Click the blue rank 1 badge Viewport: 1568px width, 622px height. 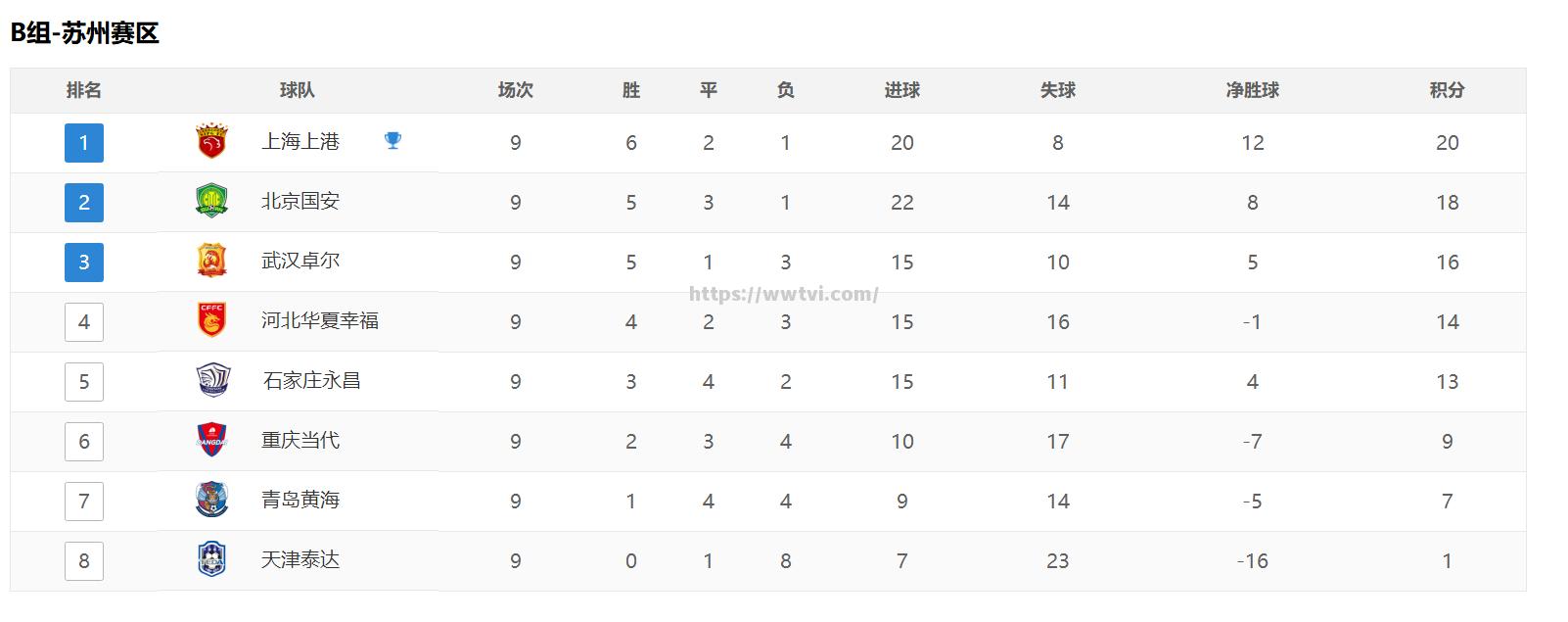pos(84,143)
